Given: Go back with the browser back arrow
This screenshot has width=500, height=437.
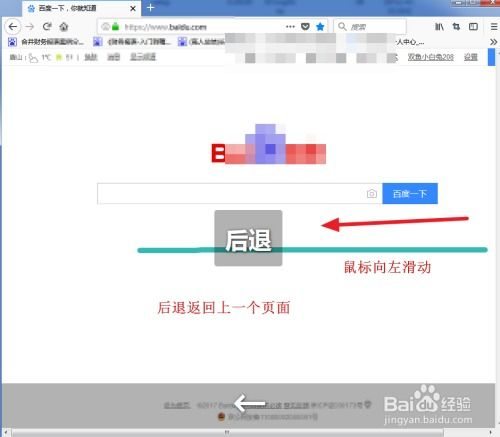Looking at the screenshot, I should 13,27.
